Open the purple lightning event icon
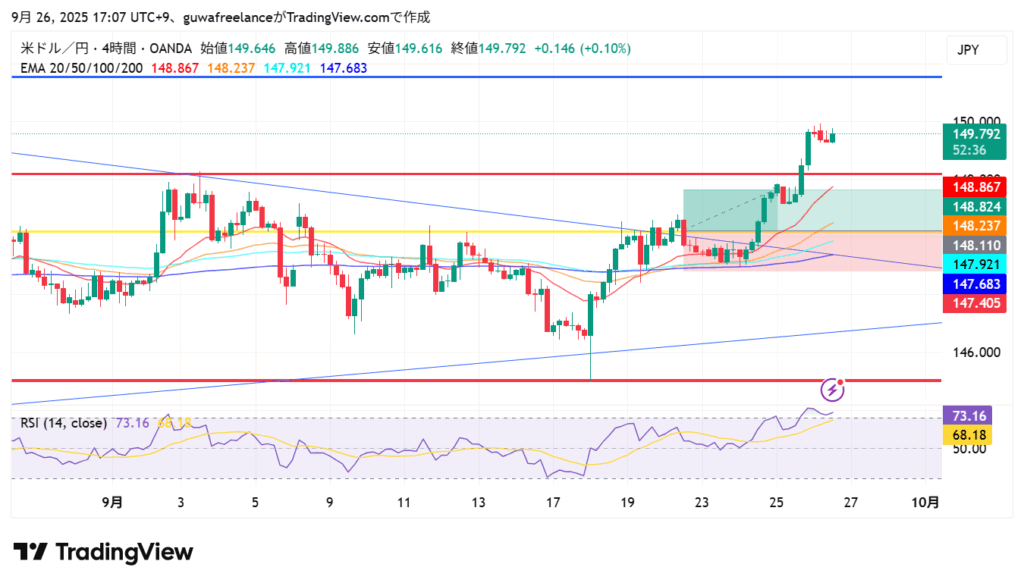Viewport: 1024px width, 586px height. pyautogui.click(x=831, y=388)
